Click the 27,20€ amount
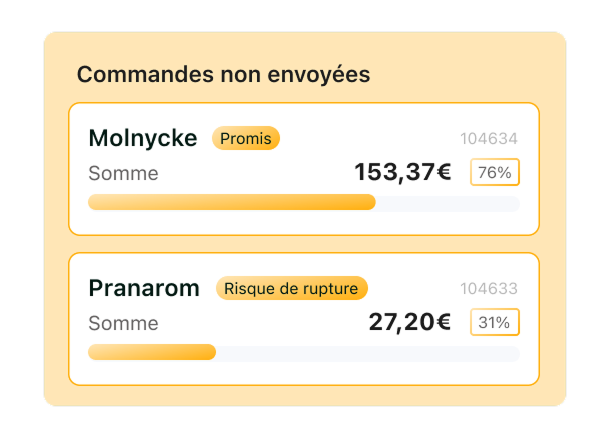 coord(410,322)
